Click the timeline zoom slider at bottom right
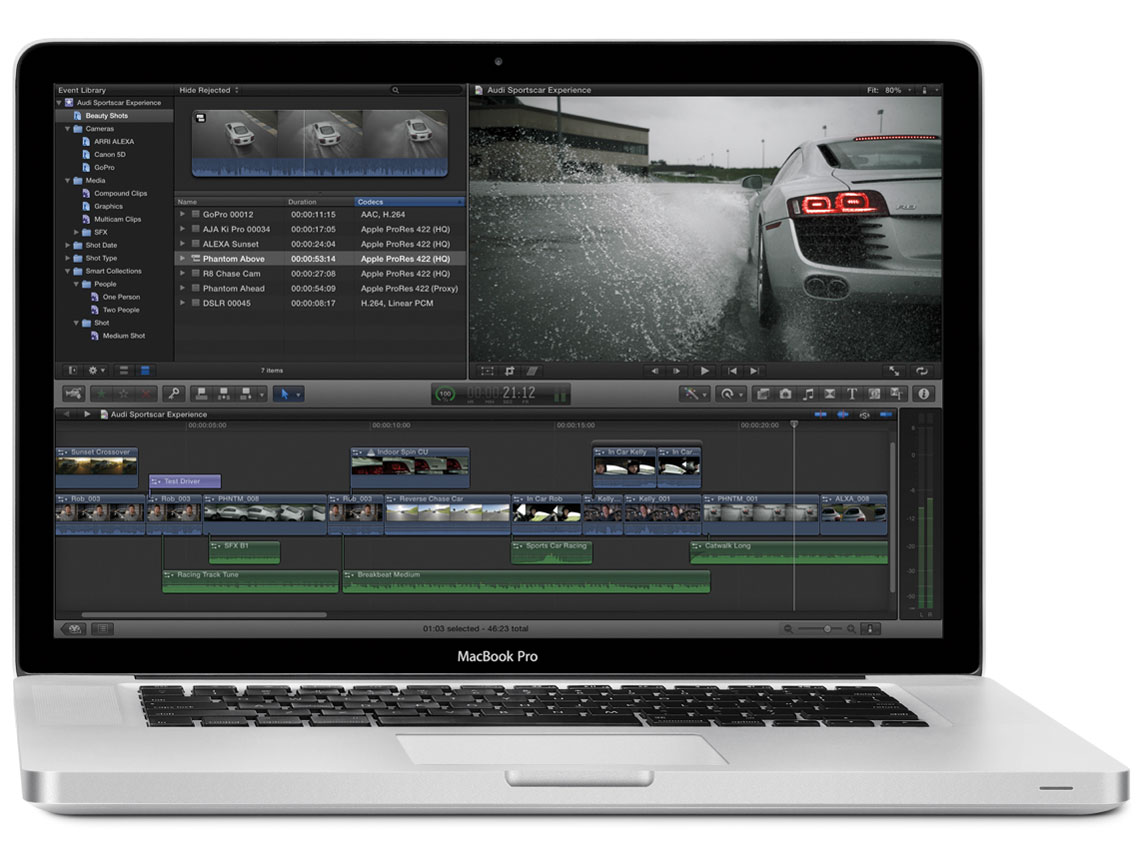The image size is (1136, 852). (827, 628)
